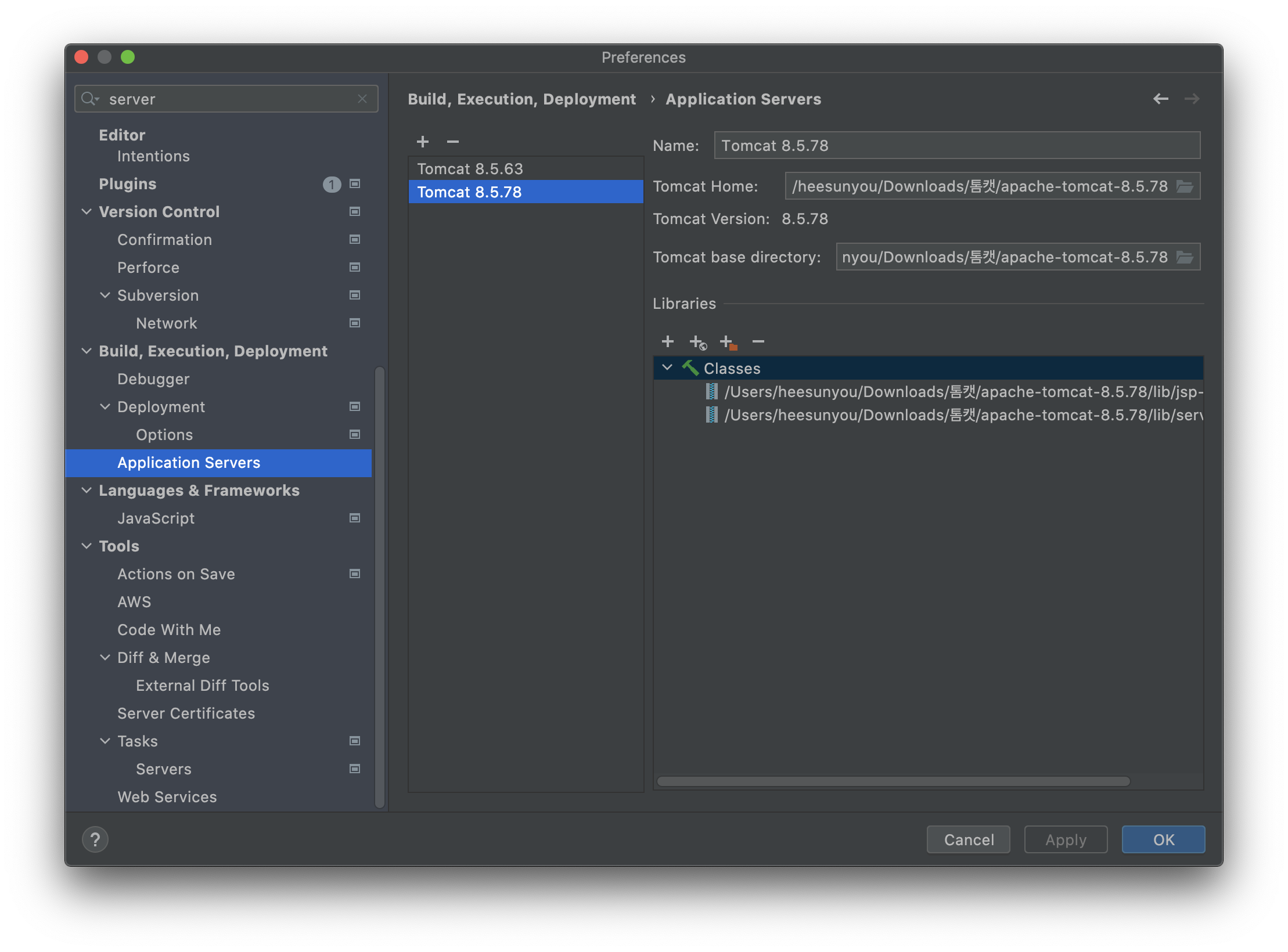Clear the server search text
This screenshot has height=952, width=1288.
[362, 99]
